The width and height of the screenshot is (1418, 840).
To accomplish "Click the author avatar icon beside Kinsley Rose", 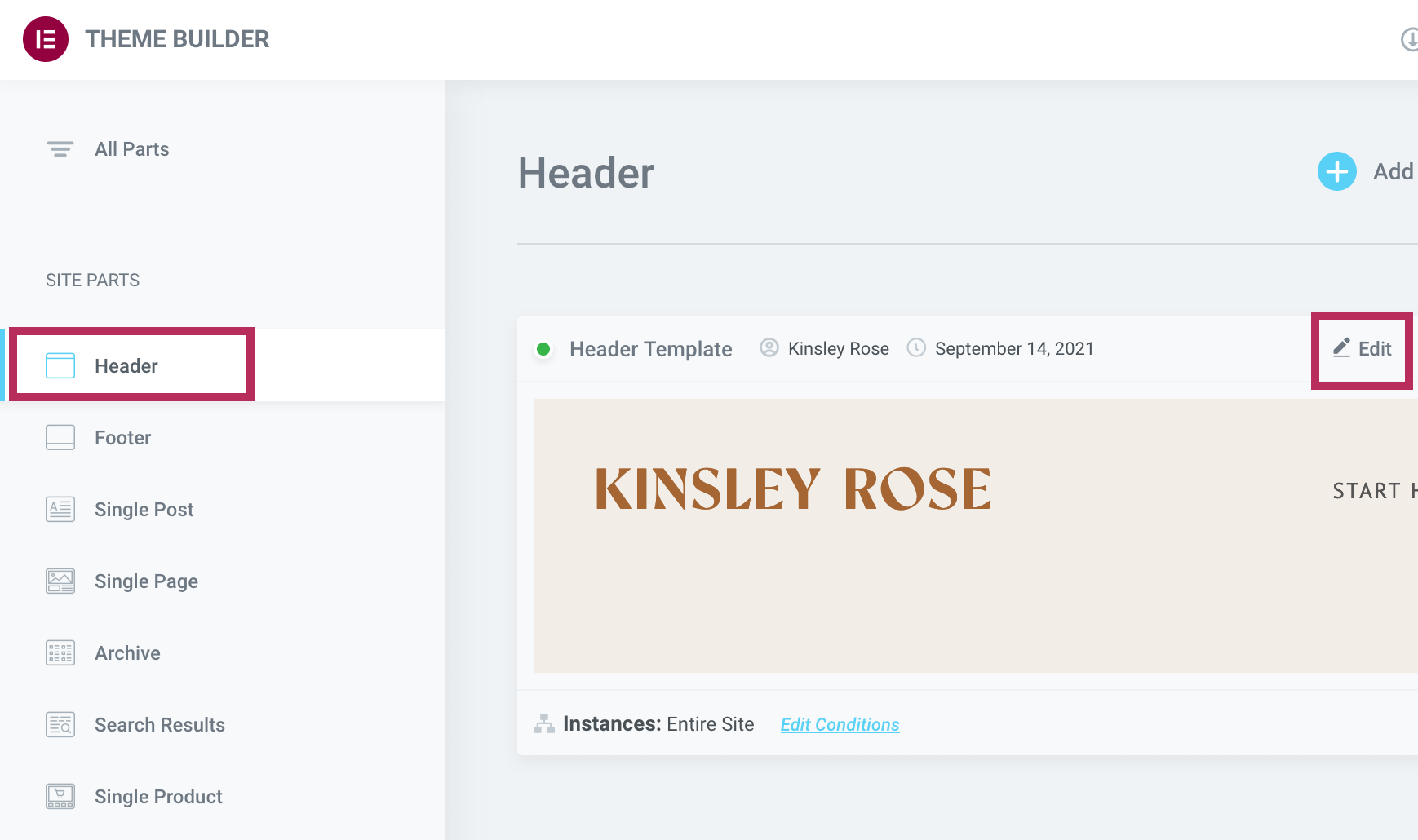I will coord(768,348).
